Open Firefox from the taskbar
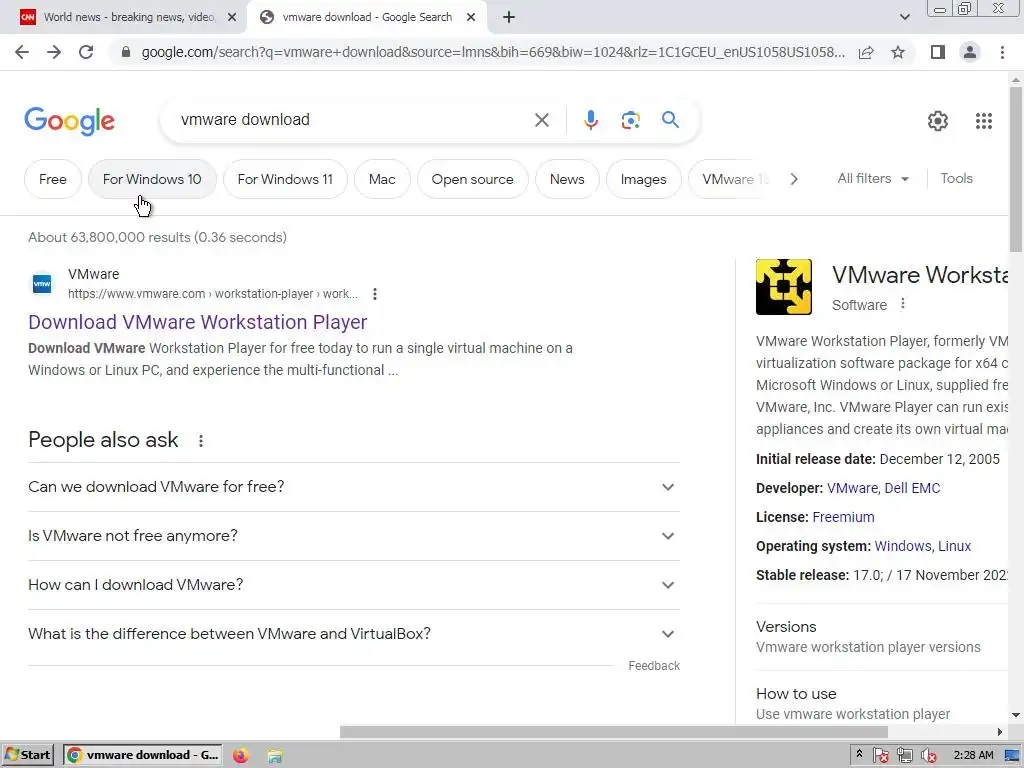The height and width of the screenshot is (768, 1024). coord(240,755)
